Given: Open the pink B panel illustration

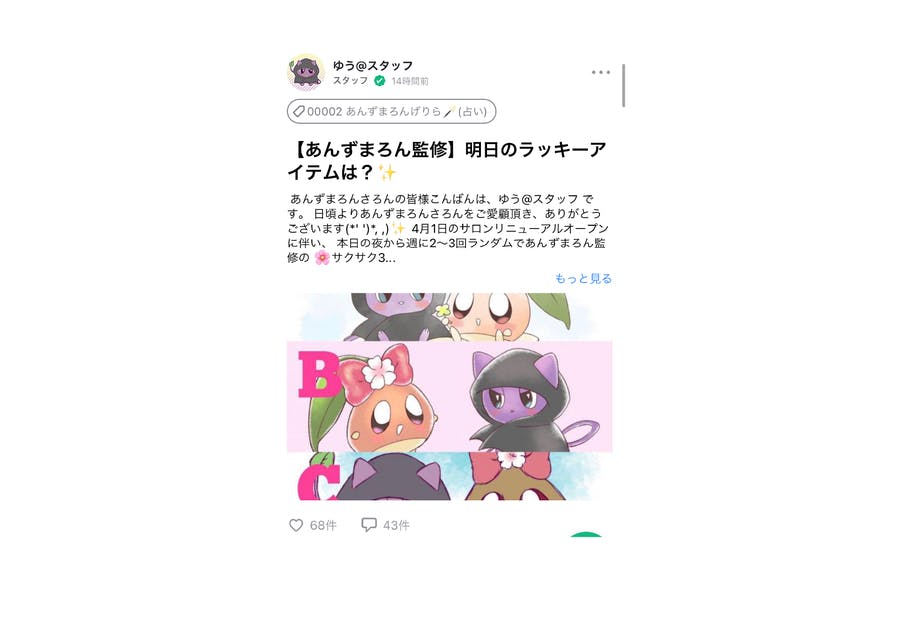Looking at the screenshot, I should 449,397.
